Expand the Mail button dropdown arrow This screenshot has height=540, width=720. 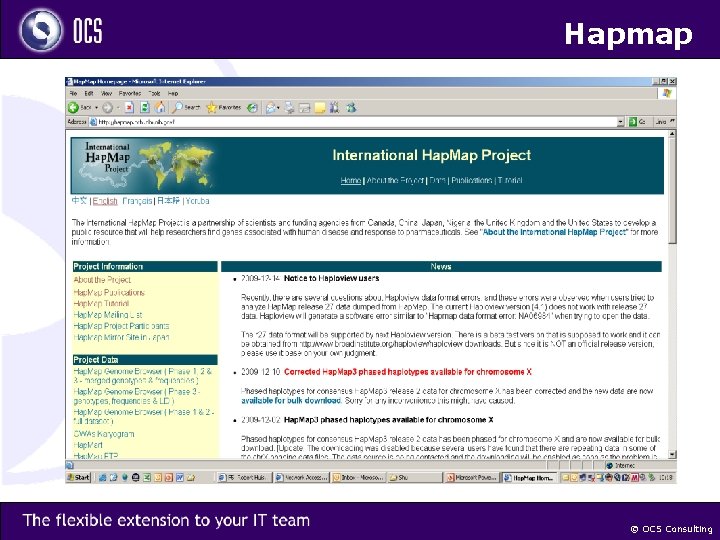(x=278, y=108)
